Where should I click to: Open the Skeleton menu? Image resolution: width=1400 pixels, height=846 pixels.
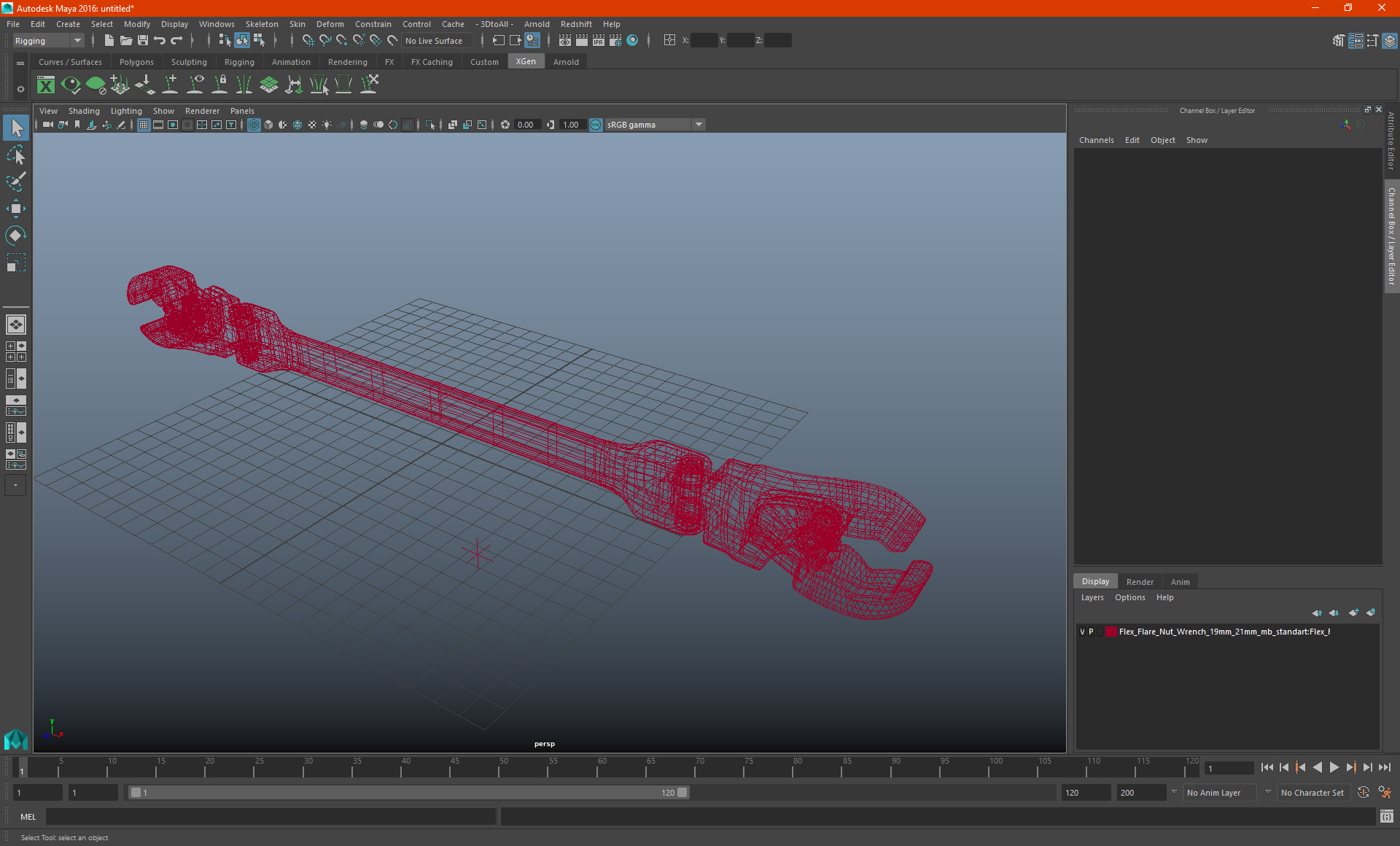262,24
